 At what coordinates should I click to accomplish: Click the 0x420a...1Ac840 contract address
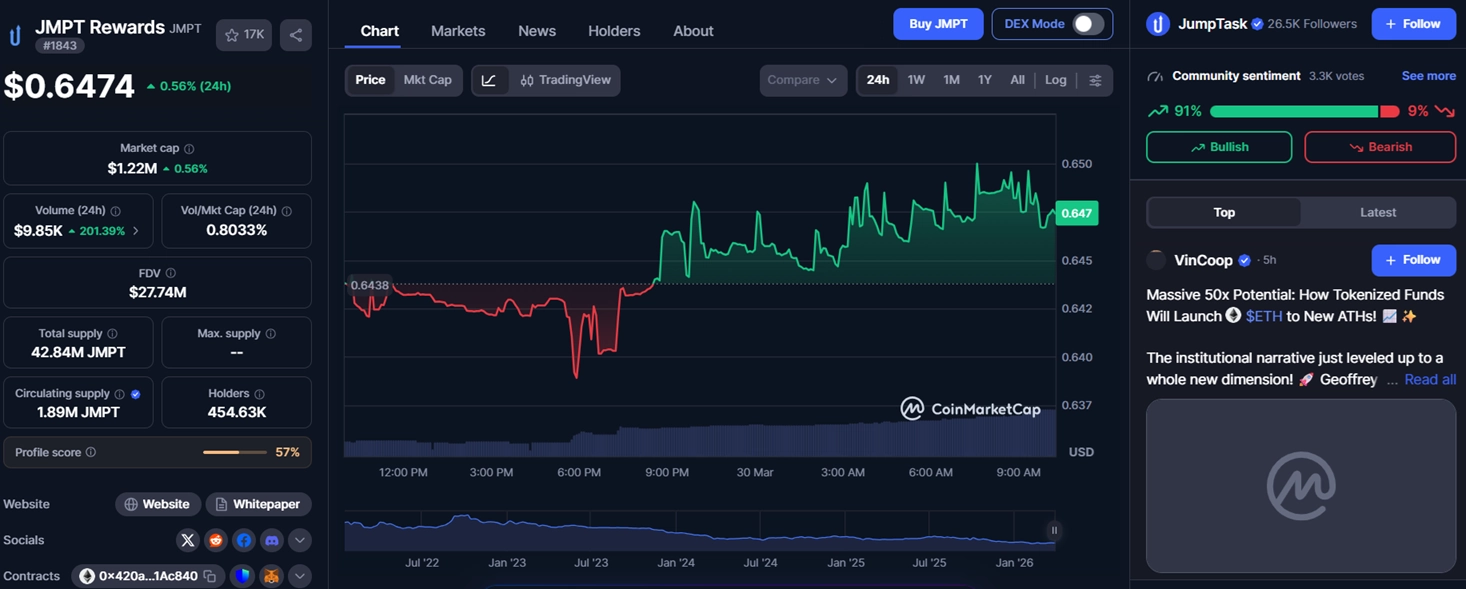click(x=148, y=576)
